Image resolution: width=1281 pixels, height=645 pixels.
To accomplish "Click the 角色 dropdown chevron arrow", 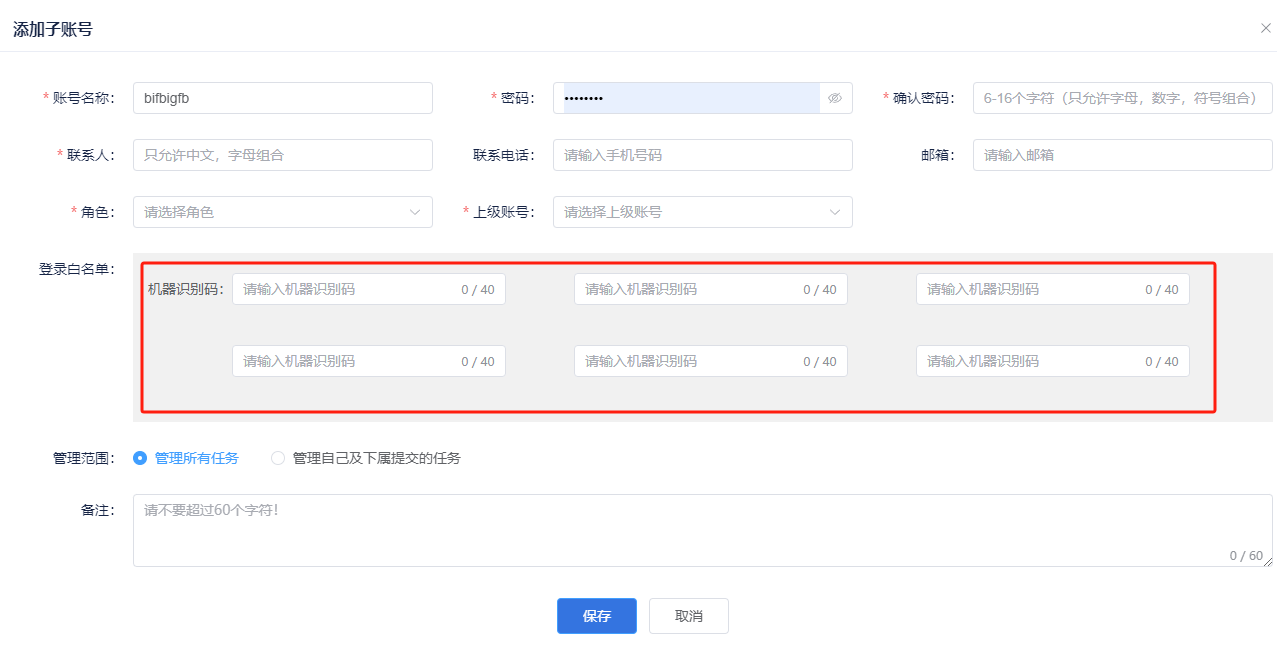I will tap(415, 212).
